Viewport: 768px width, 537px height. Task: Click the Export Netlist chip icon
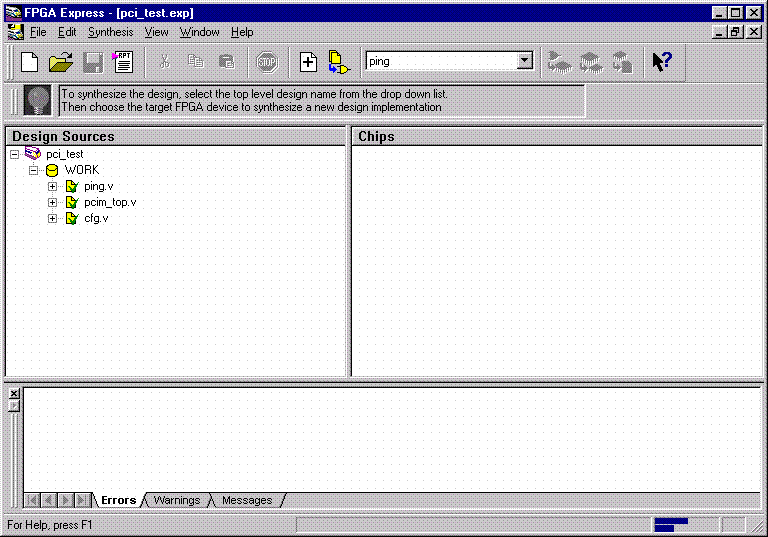point(622,62)
